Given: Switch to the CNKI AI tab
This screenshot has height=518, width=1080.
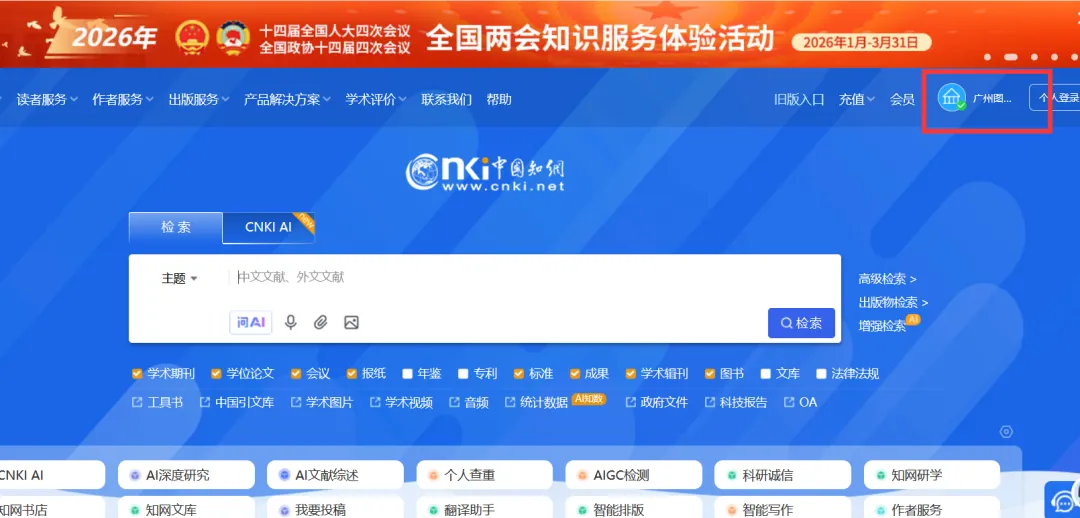Looking at the screenshot, I should (x=269, y=227).
